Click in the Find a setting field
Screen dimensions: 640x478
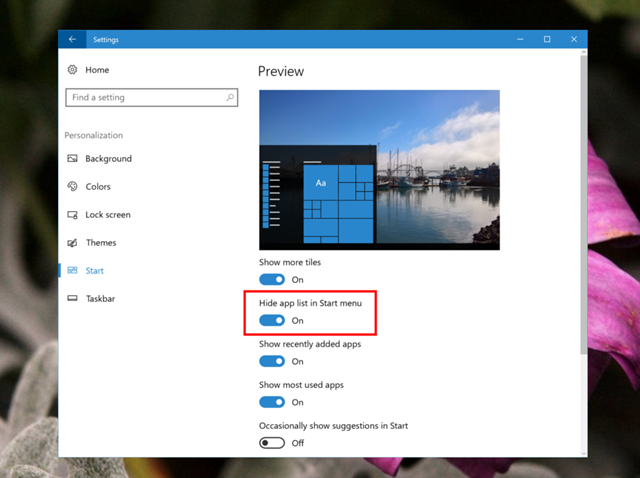tap(151, 98)
